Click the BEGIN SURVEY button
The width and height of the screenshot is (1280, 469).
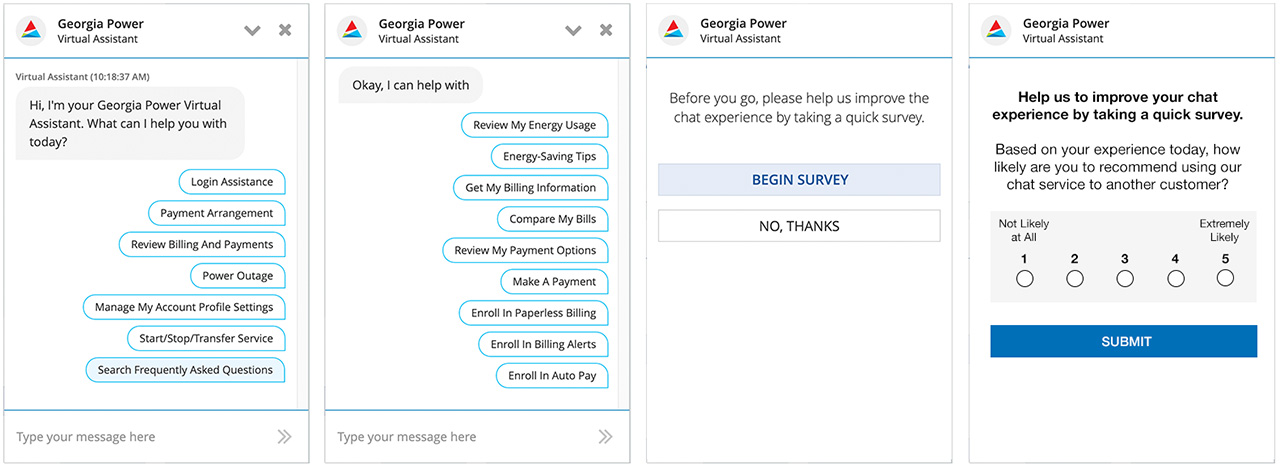(x=799, y=180)
